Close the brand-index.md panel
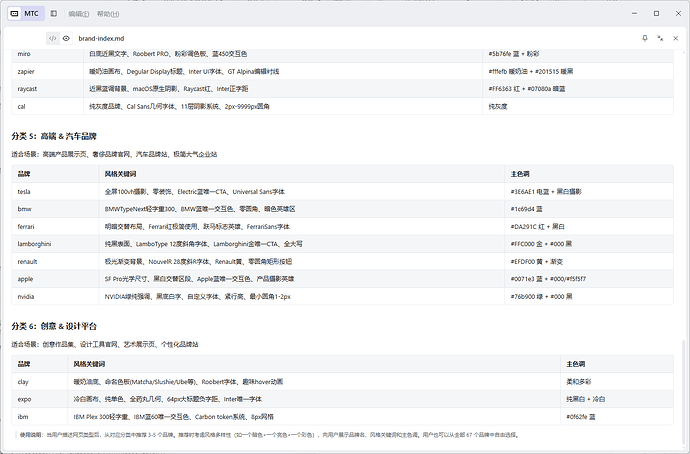This screenshot has height=454, width=690. (675, 38)
